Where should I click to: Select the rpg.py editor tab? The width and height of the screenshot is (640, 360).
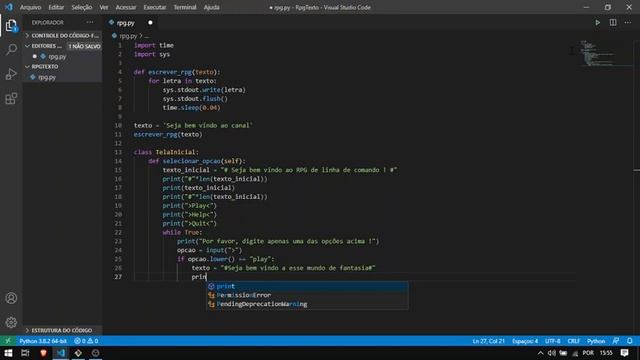[131, 23]
